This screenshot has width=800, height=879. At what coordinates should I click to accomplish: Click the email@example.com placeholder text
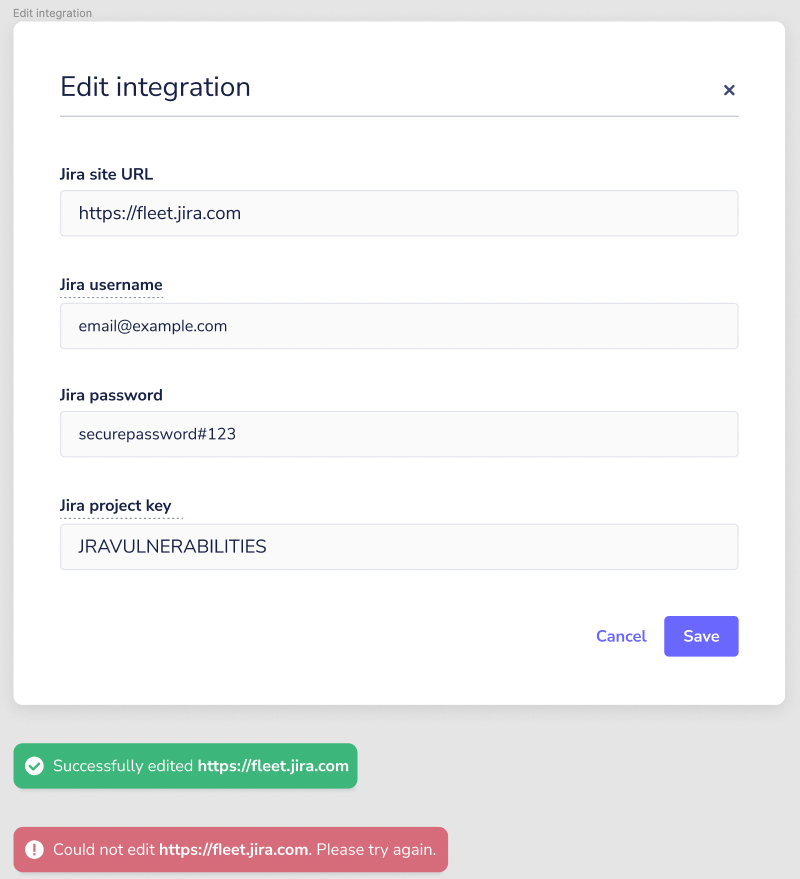point(152,326)
